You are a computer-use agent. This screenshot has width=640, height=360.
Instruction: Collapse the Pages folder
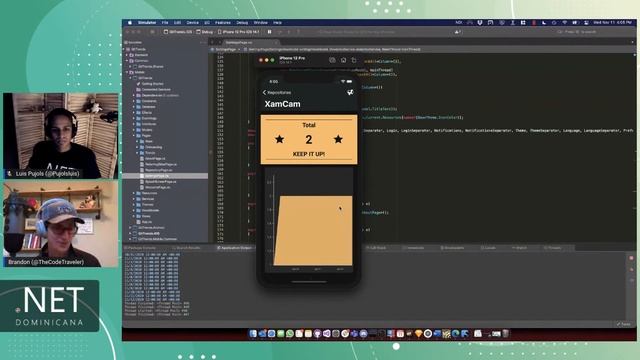tap(134, 136)
